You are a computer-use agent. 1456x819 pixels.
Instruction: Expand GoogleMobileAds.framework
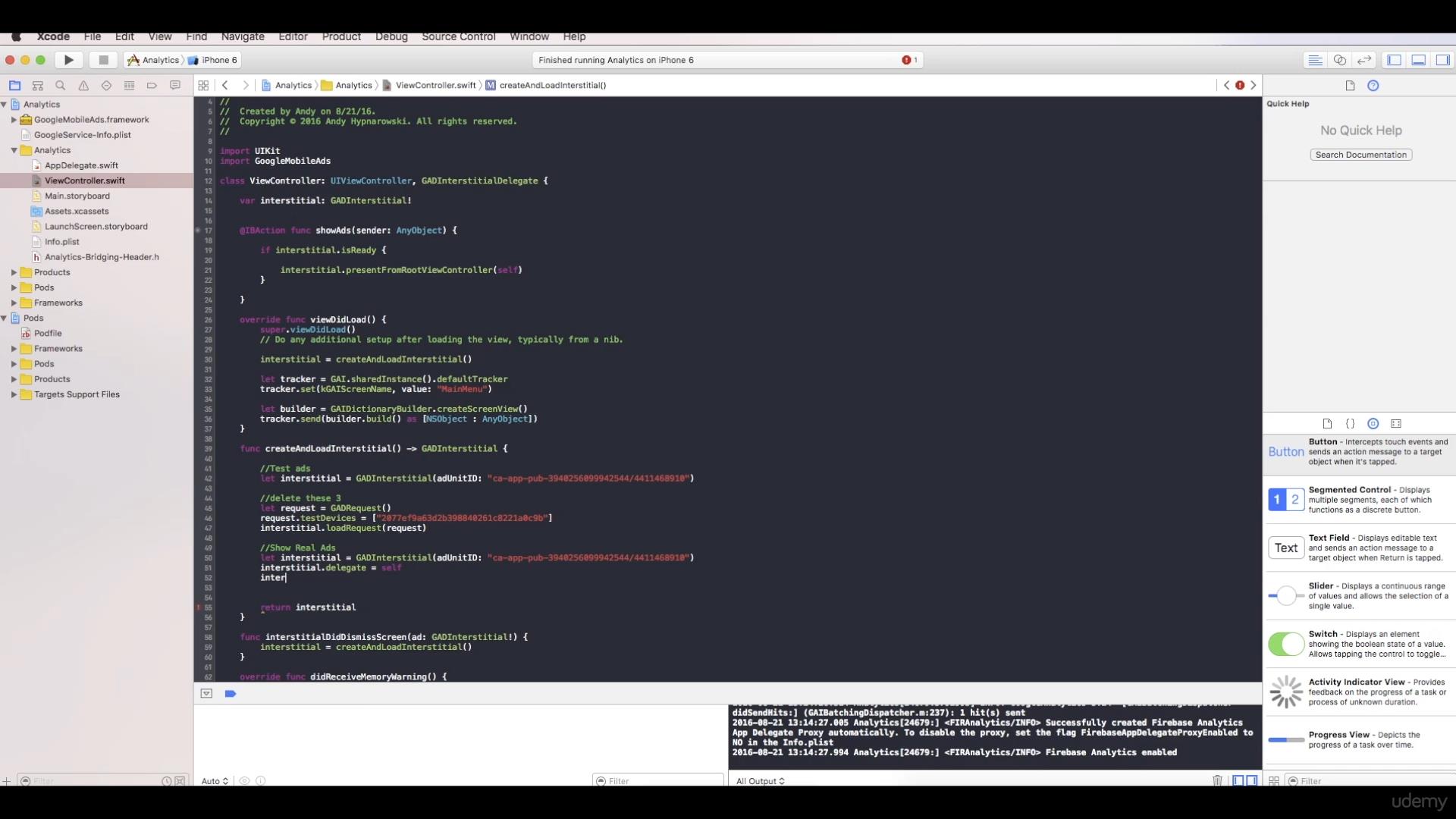pyautogui.click(x=14, y=120)
